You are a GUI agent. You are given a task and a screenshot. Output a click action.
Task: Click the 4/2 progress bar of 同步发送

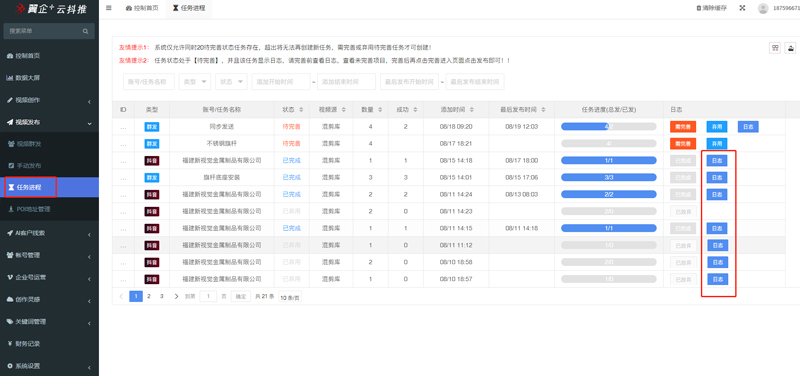coord(609,127)
